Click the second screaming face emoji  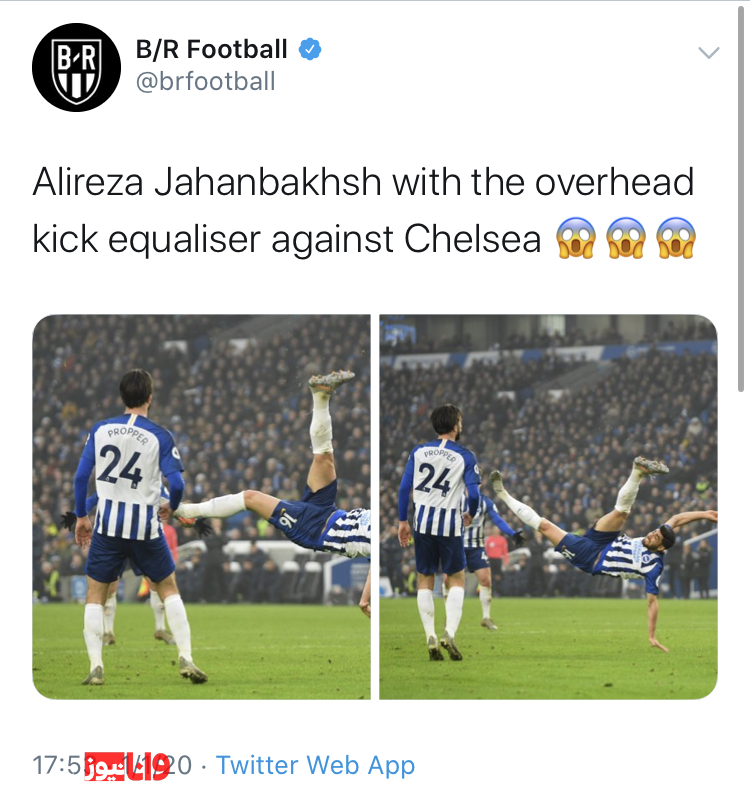(x=626, y=238)
